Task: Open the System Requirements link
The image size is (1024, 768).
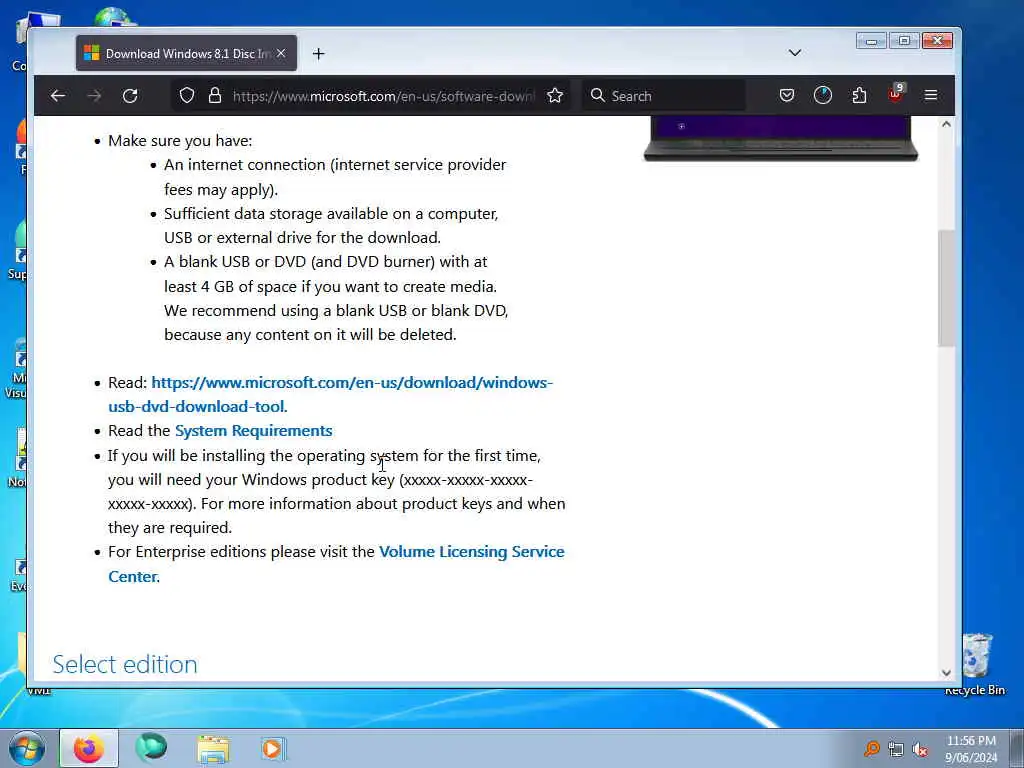Action: pos(253,431)
